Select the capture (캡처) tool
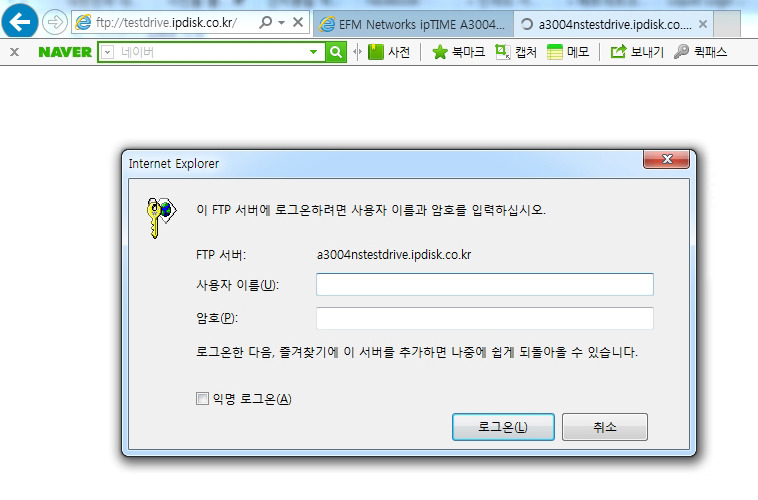Image resolution: width=758 pixels, height=500 pixels. click(x=516, y=52)
